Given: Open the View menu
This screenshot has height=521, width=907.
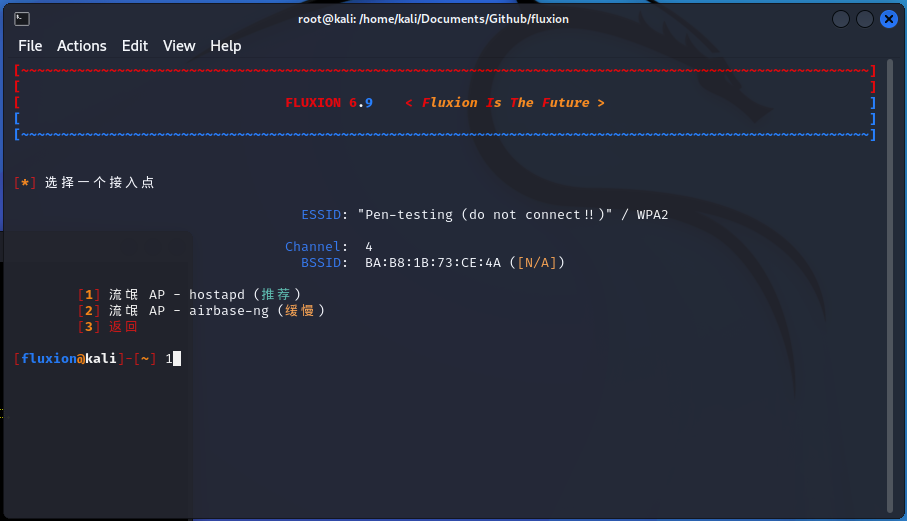Looking at the screenshot, I should (179, 46).
